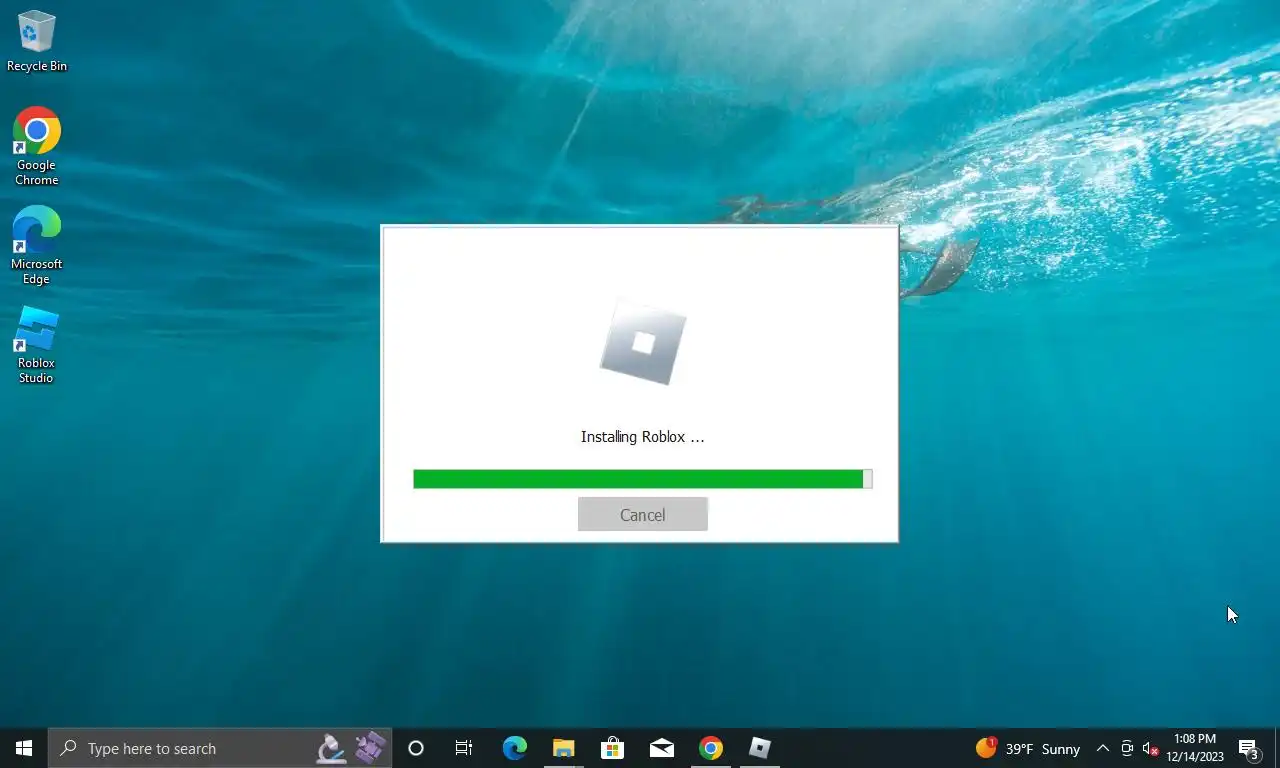
Task: Open Task View on taskbar
Action: pyautogui.click(x=464, y=748)
